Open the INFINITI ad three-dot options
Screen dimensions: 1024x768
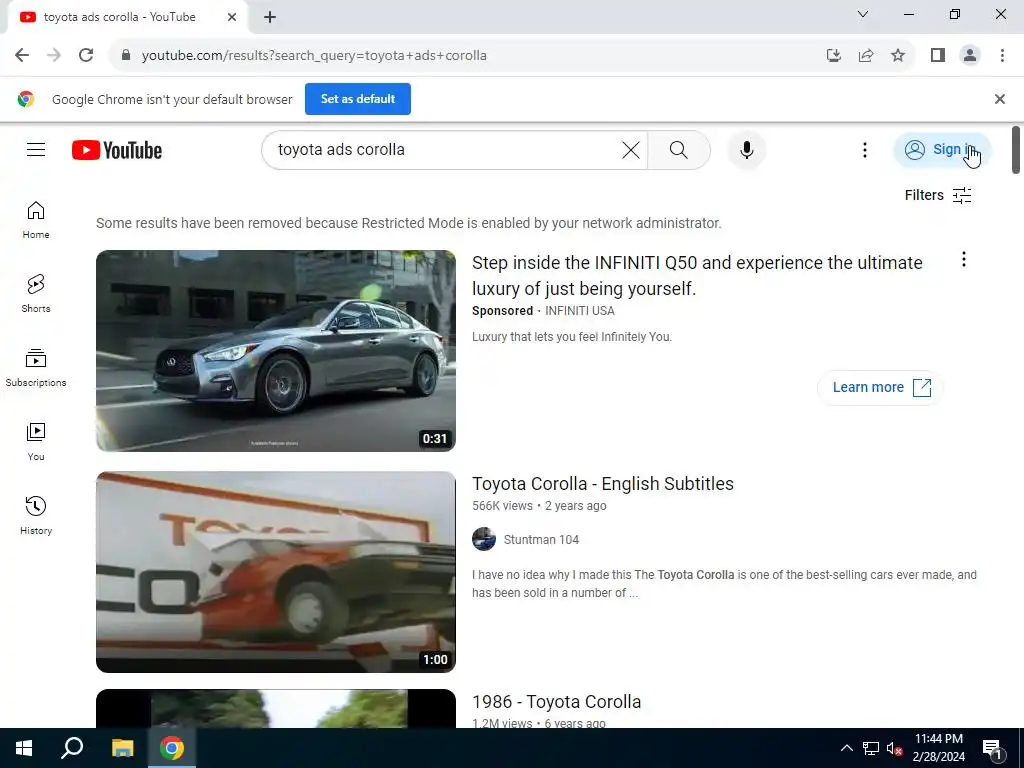[963, 260]
